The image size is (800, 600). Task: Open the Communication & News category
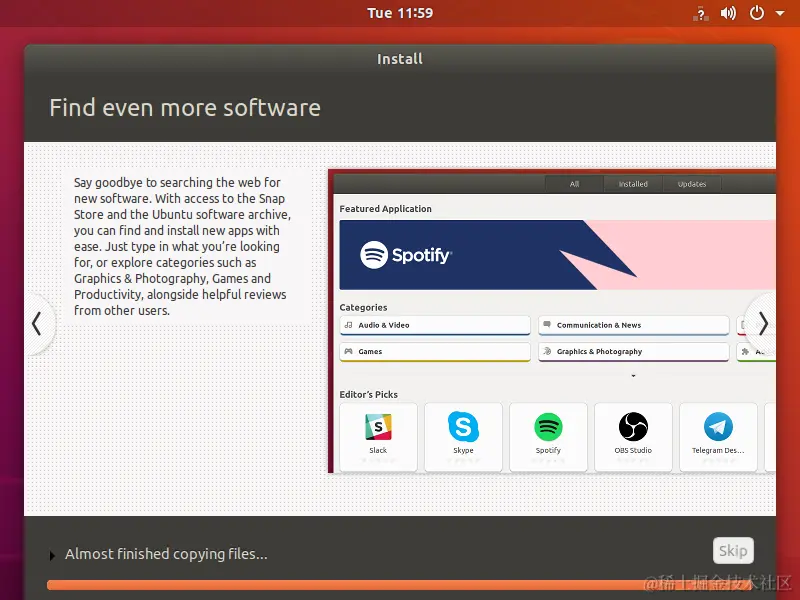(x=634, y=325)
